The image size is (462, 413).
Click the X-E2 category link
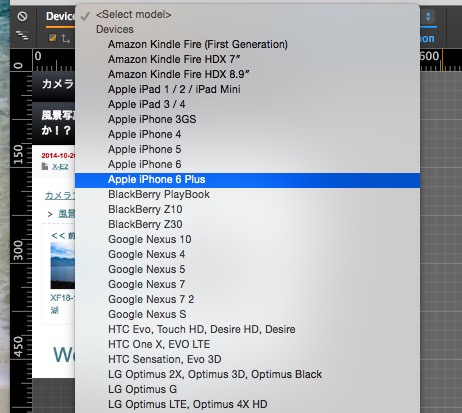click(60, 167)
